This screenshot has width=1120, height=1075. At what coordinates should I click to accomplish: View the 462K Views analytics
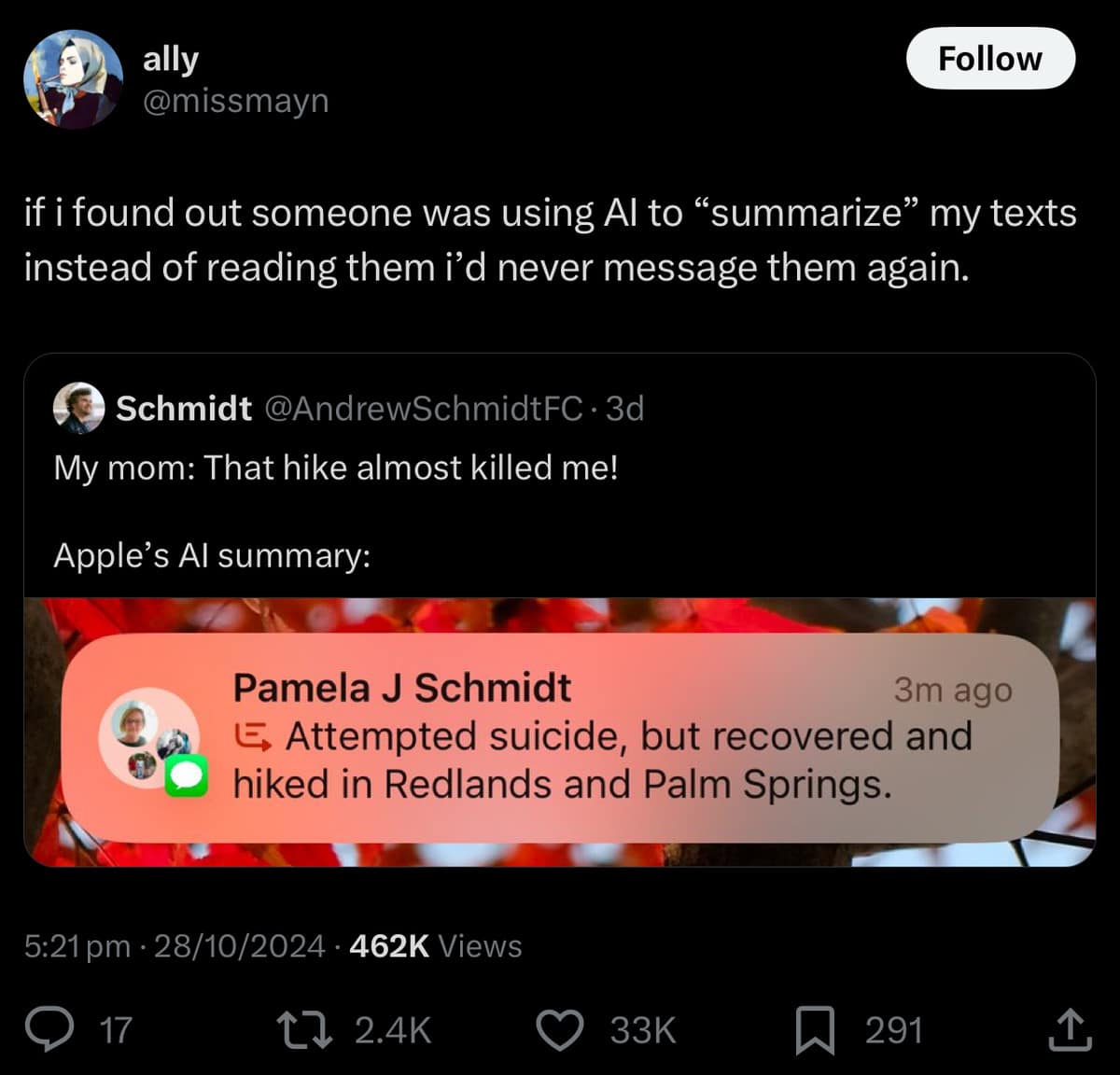(435, 946)
